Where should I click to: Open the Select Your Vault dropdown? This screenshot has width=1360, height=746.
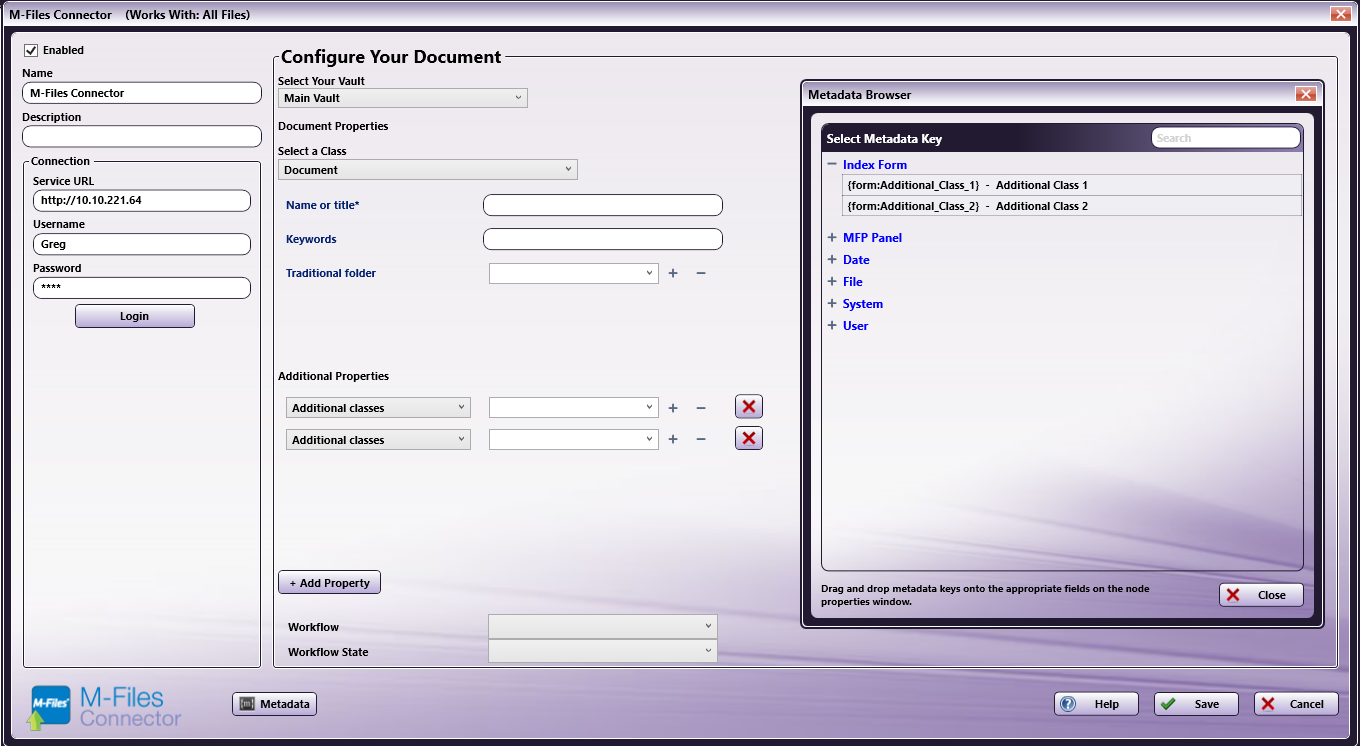coord(402,98)
